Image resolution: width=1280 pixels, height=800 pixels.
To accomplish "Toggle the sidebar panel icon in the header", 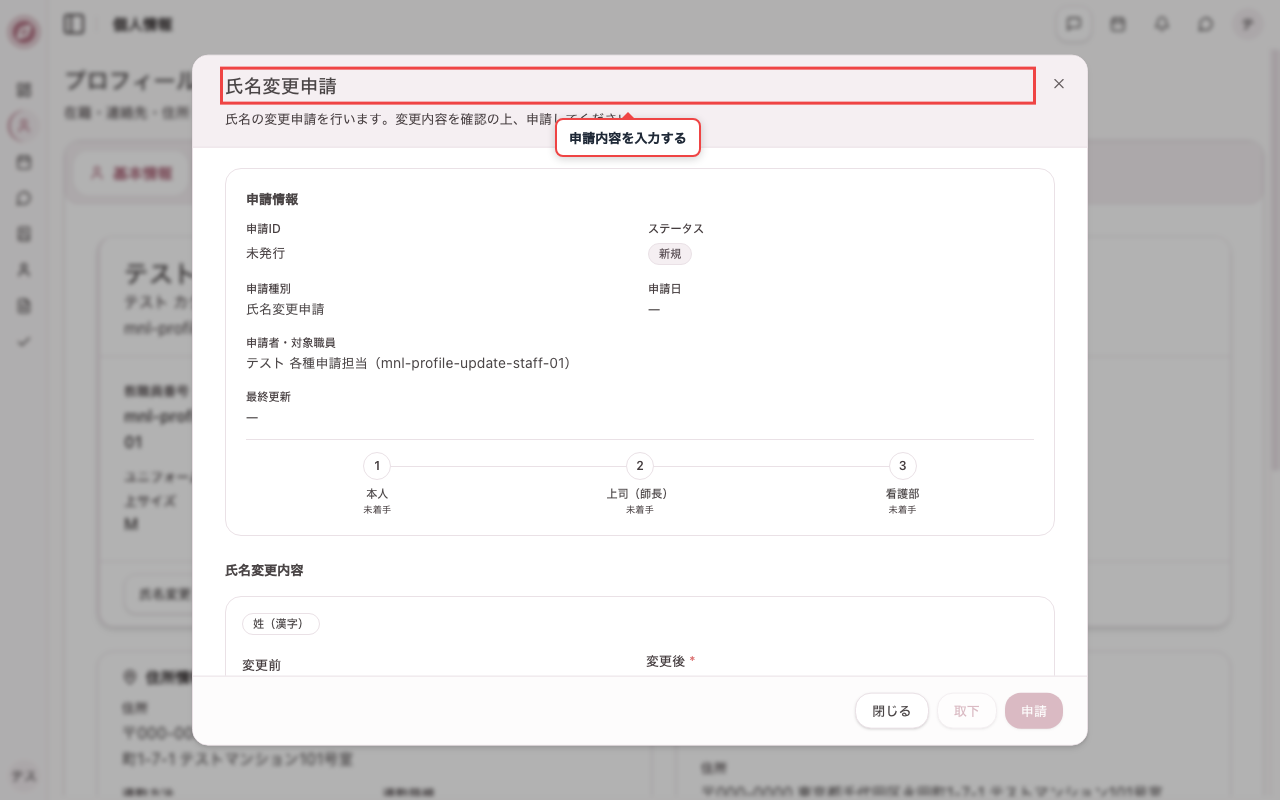I will coord(74,24).
